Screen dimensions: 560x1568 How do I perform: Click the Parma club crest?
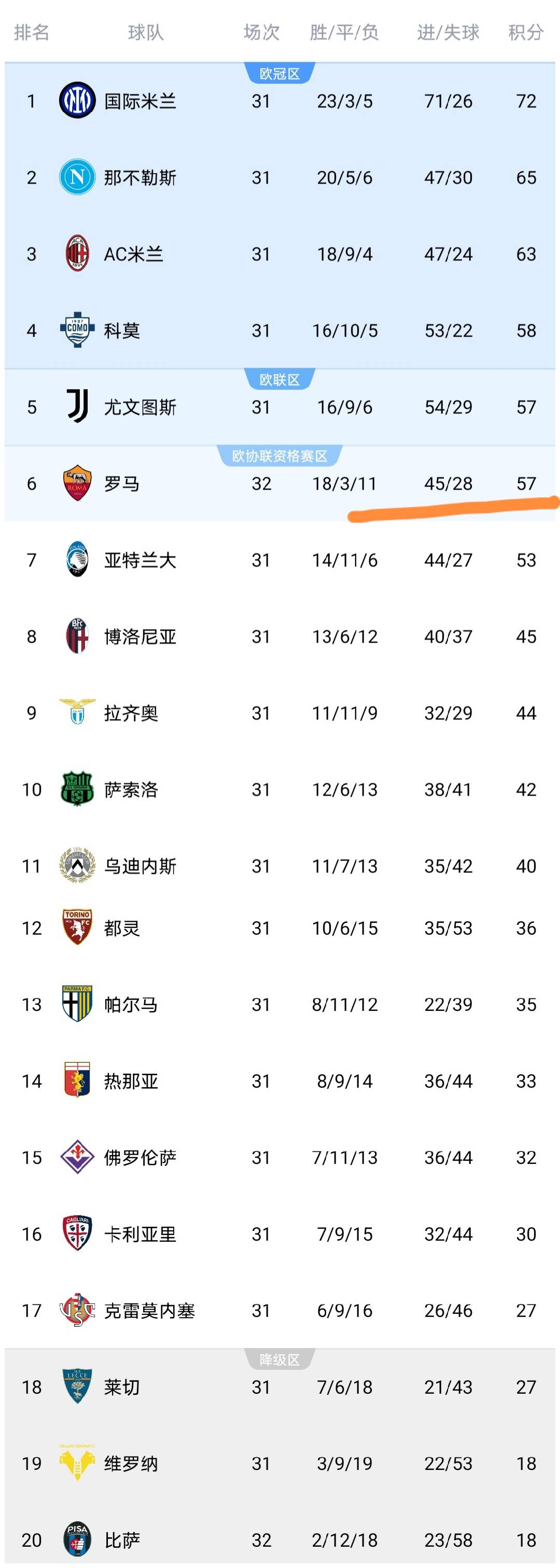pyautogui.click(x=77, y=1004)
